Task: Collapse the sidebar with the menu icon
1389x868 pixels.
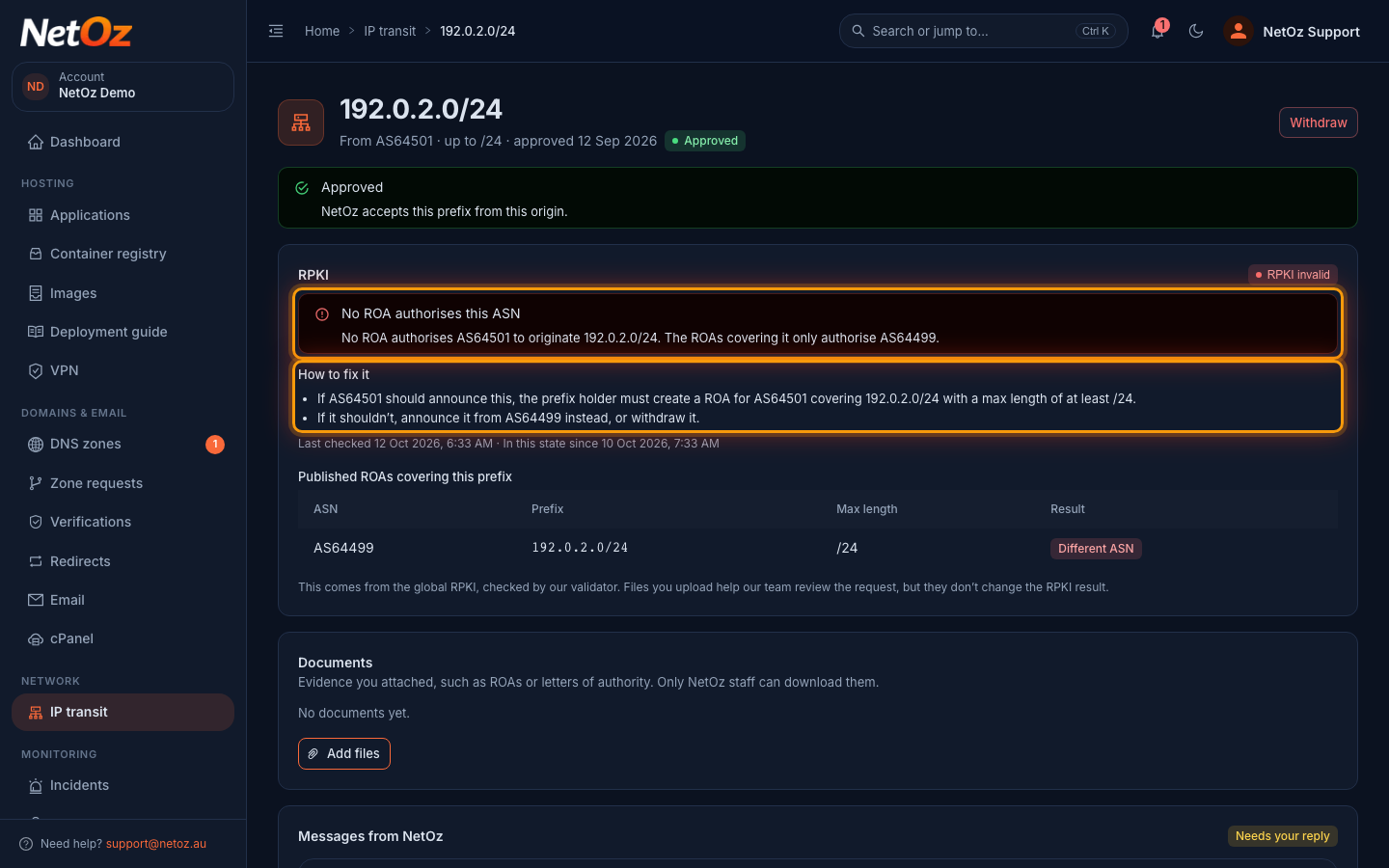Action: click(276, 31)
